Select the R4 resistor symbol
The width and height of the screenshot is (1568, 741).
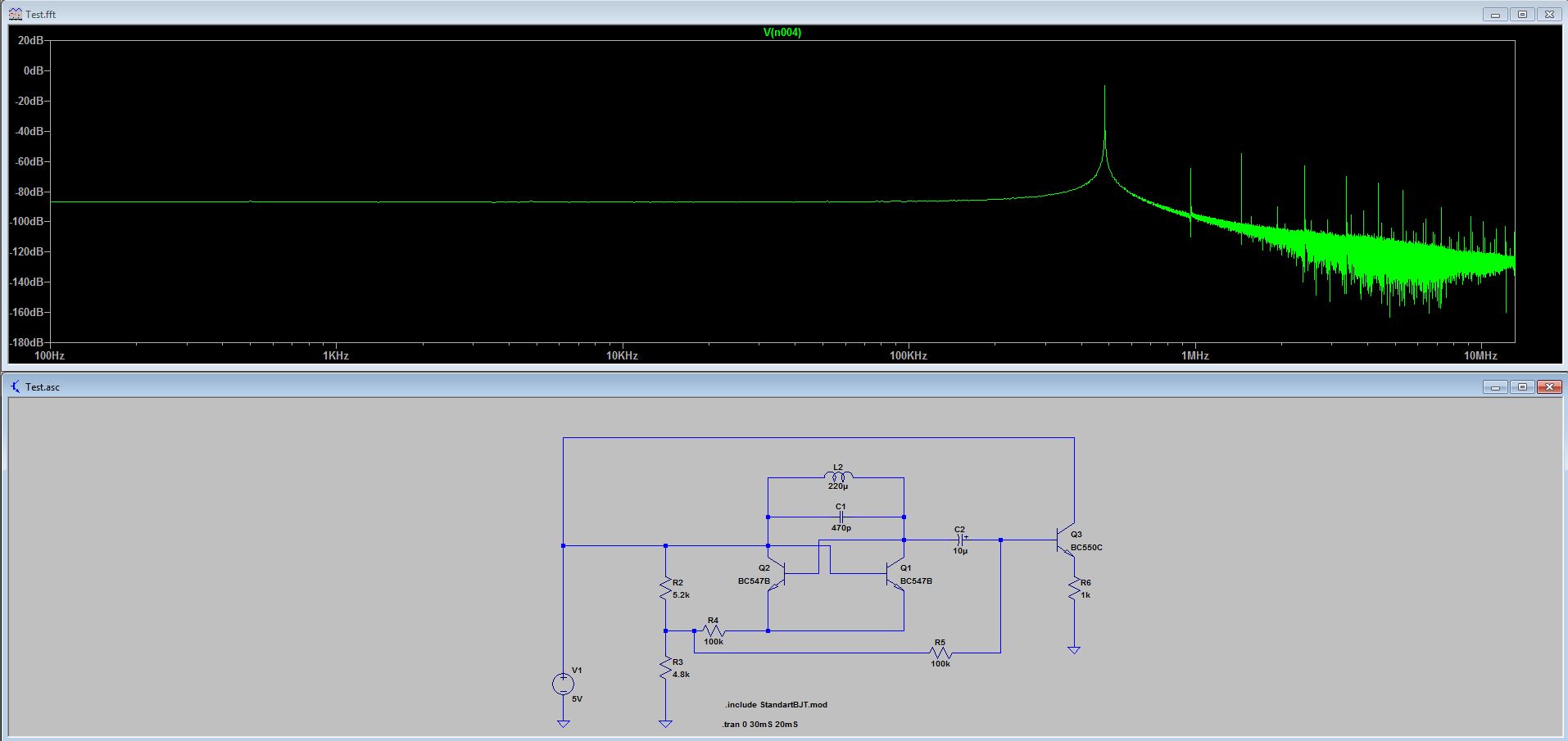click(x=714, y=630)
